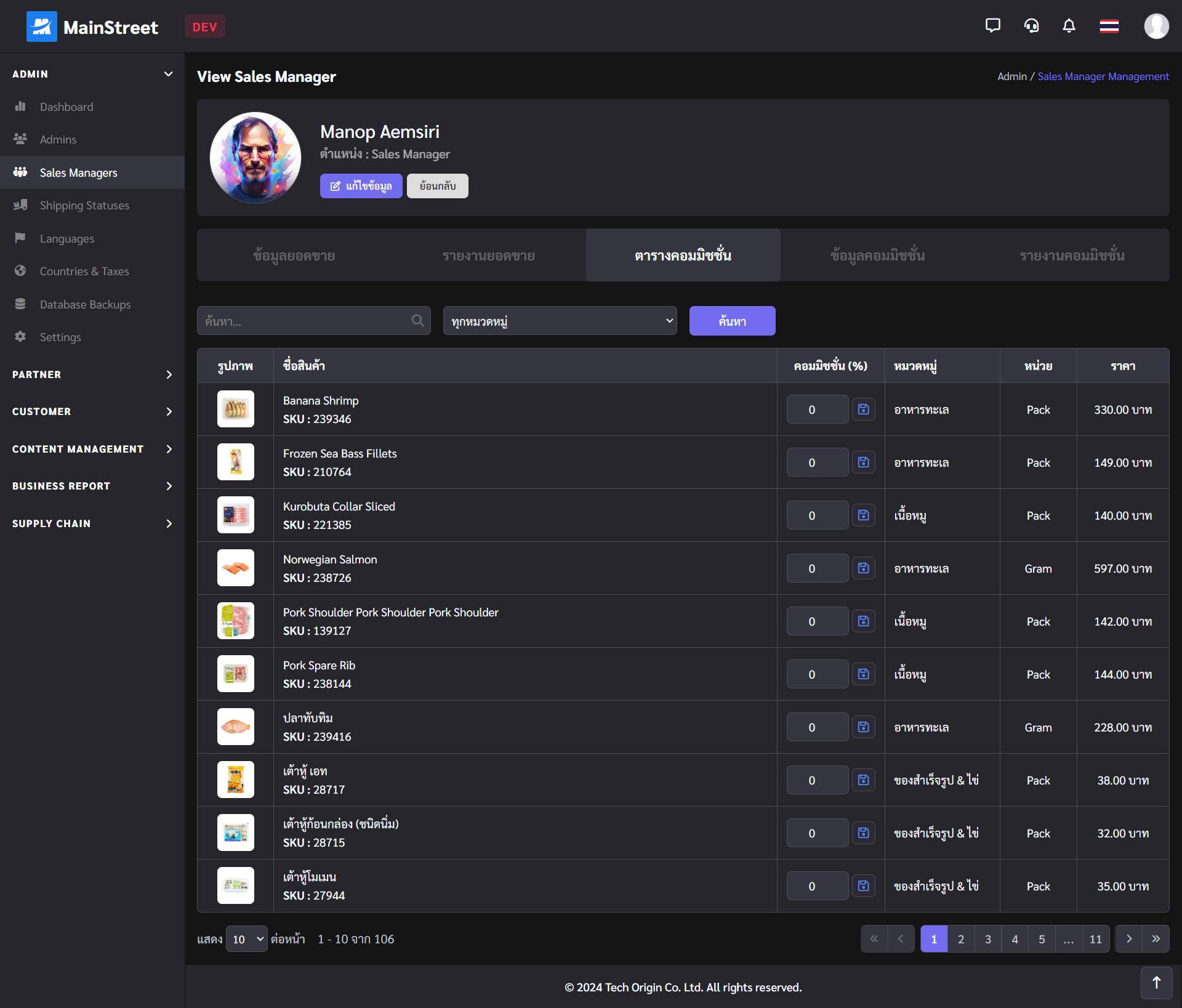Click the commission input field for Kurobuta Collar Sliced
1182x1008 pixels.
[x=813, y=515]
